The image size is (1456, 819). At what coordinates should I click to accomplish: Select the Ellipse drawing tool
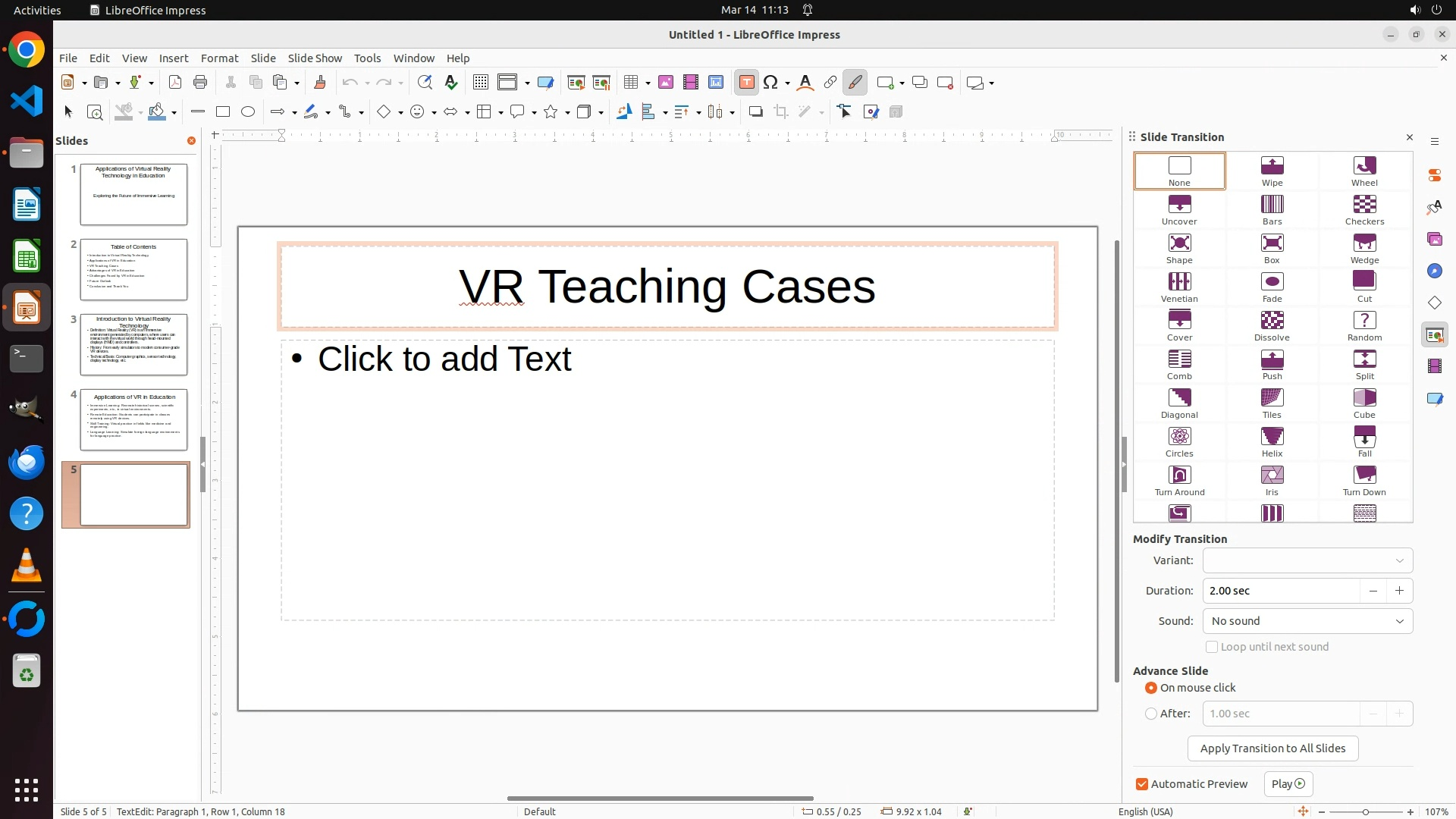[x=247, y=111]
